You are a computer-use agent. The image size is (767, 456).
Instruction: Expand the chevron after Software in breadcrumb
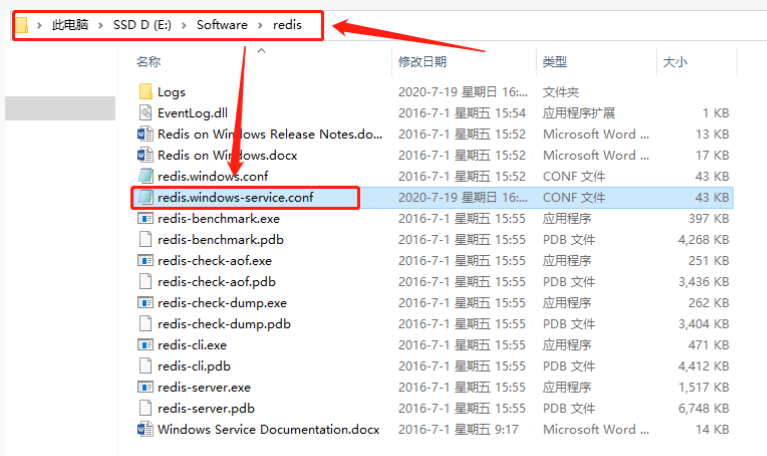pyautogui.click(x=260, y=25)
